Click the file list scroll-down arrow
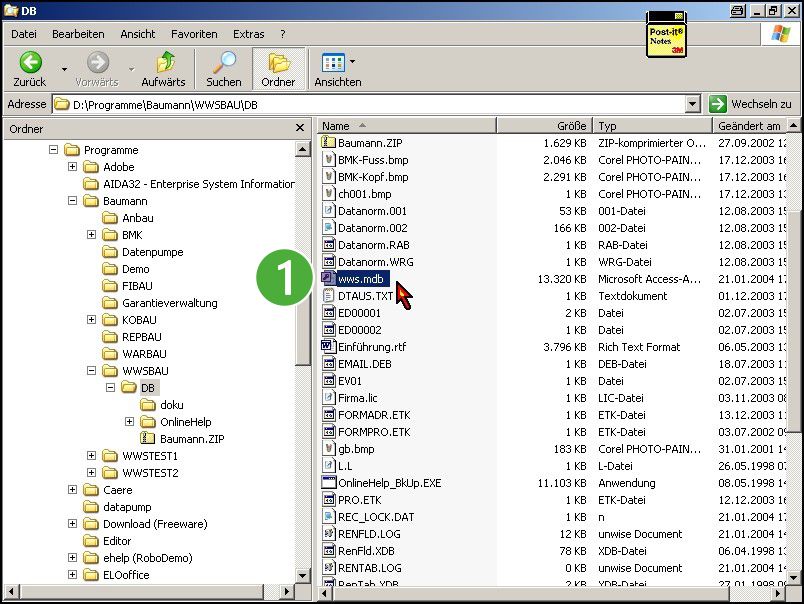Viewport: 804px width, 604px height. (793, 578)
